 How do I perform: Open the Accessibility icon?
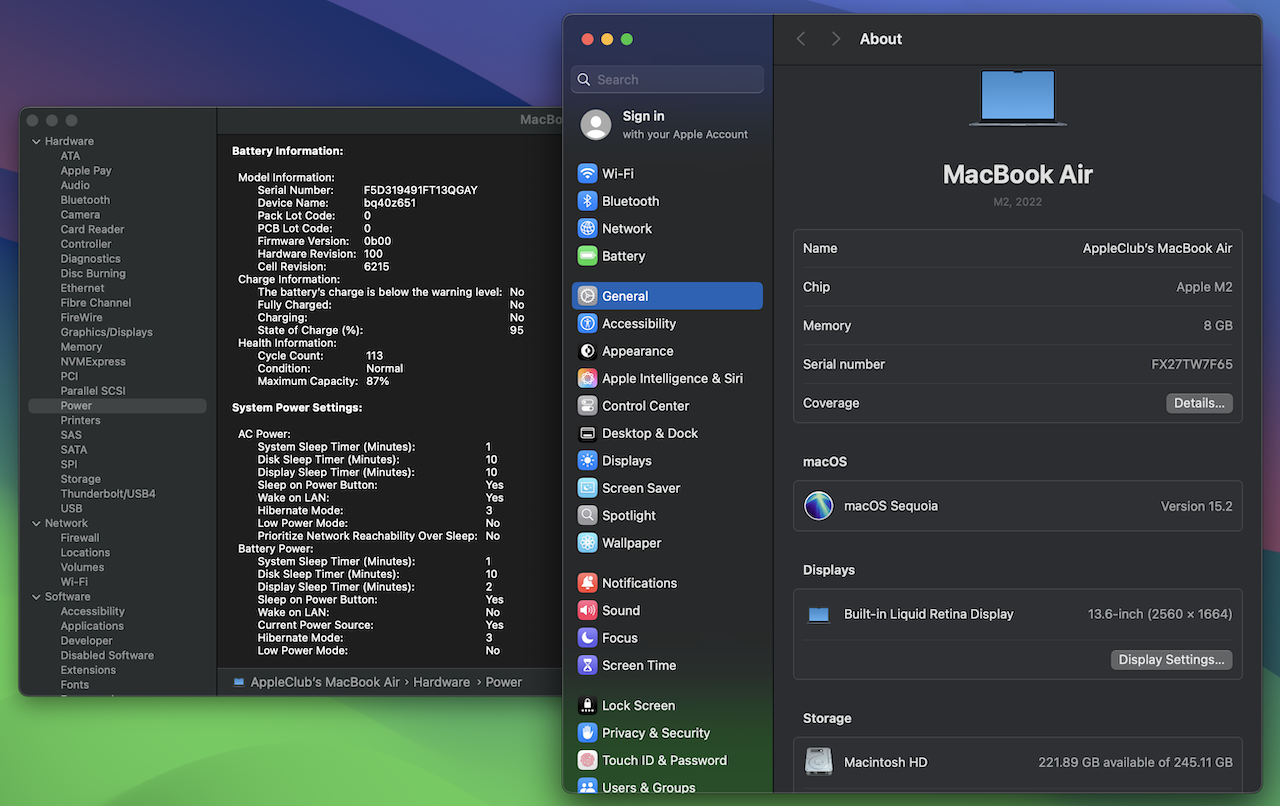tap(587, 324)
